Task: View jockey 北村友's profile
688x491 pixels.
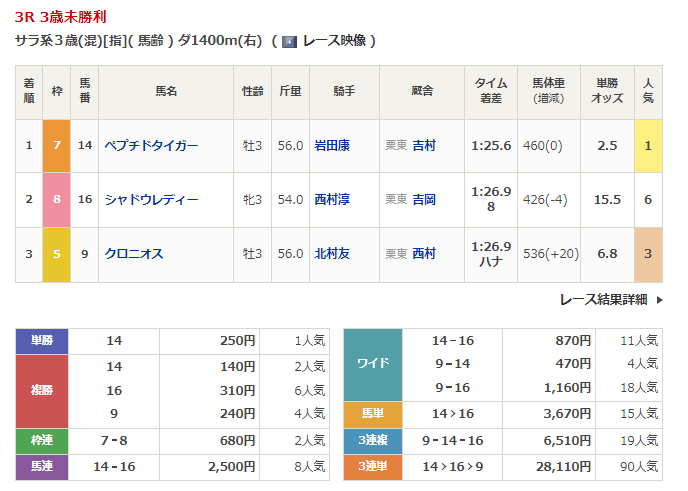Action: pos(332,253)
